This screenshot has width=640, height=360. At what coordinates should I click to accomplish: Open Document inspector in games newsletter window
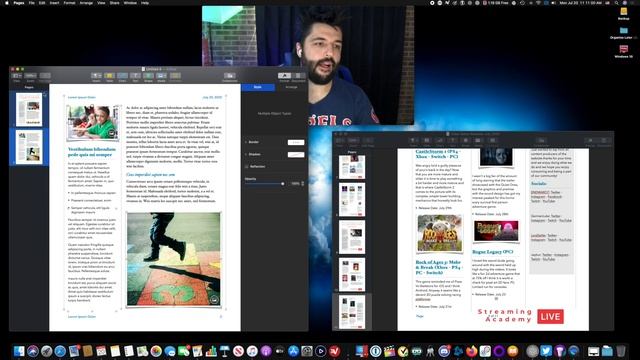tap(604, 140)
